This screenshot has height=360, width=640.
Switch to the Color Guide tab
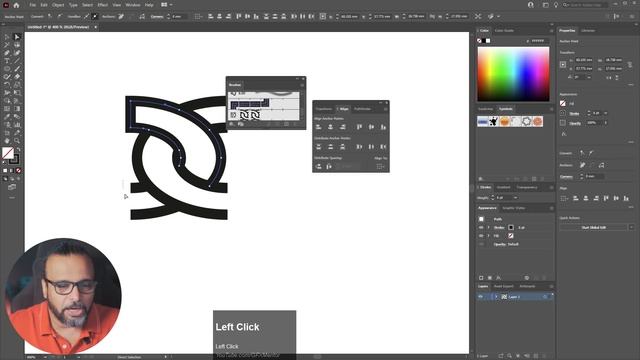pos(504,31)
